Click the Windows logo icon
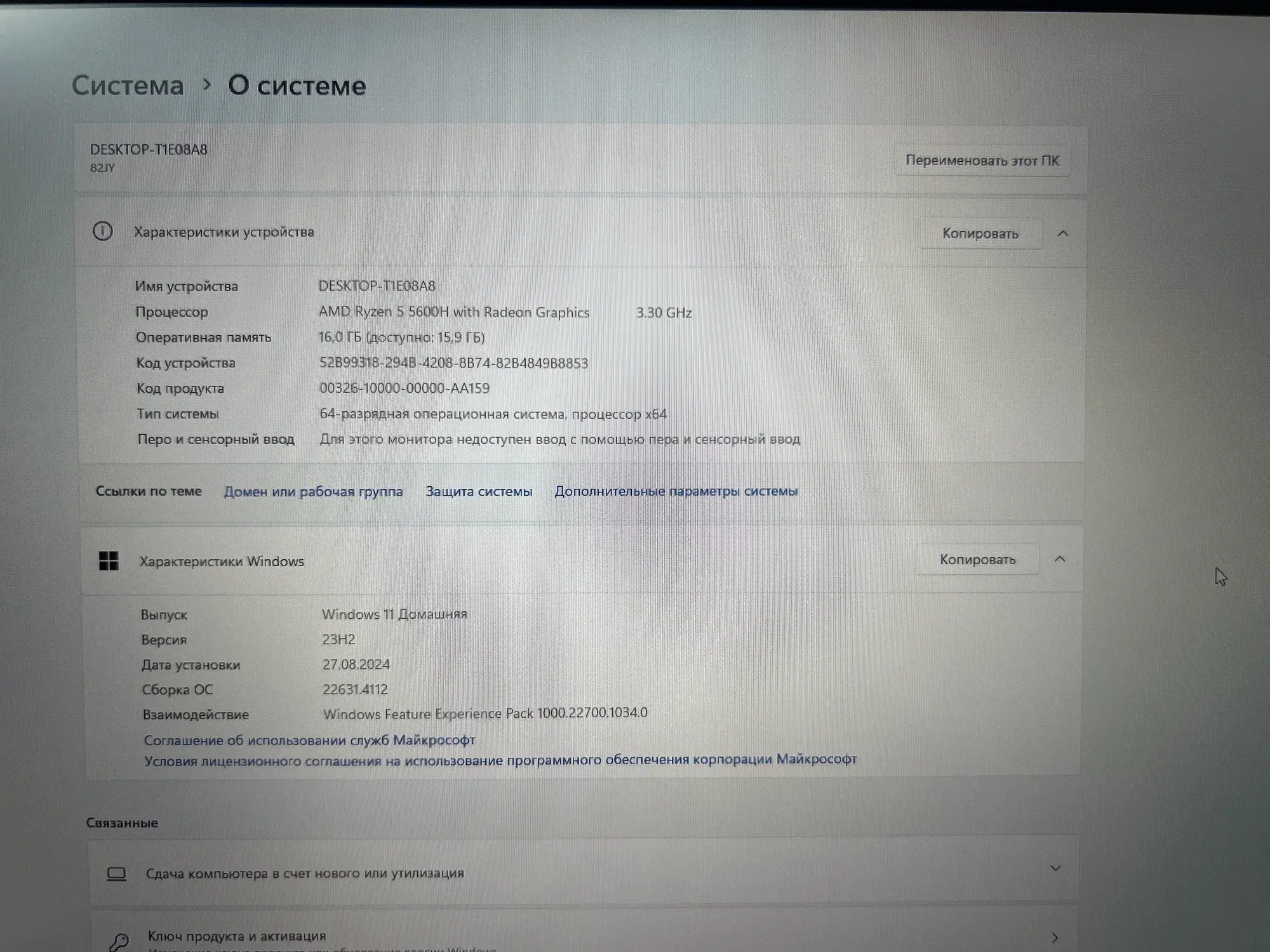1270x952 pixels. 109,561
